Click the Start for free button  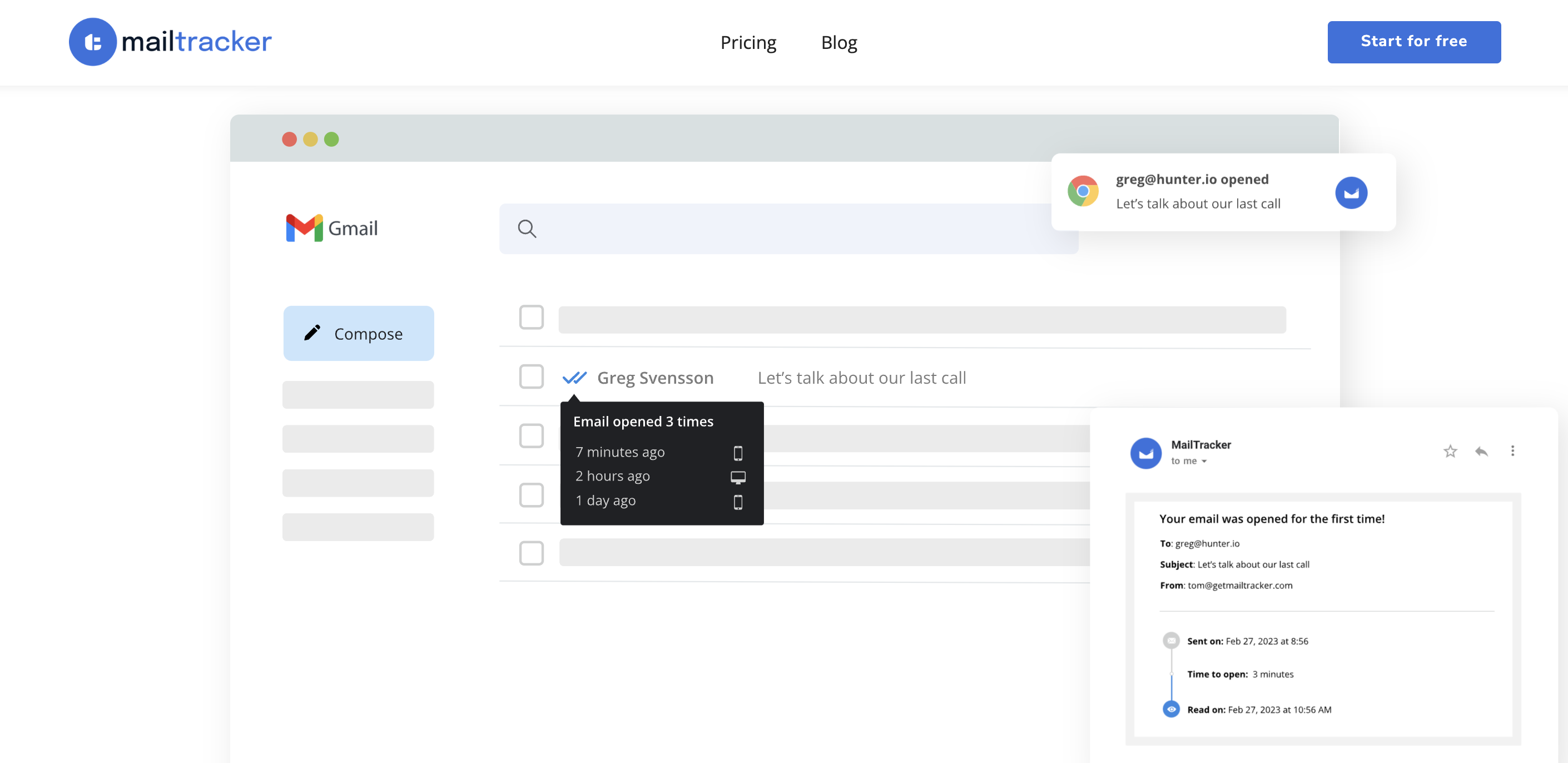point(1414,41)
